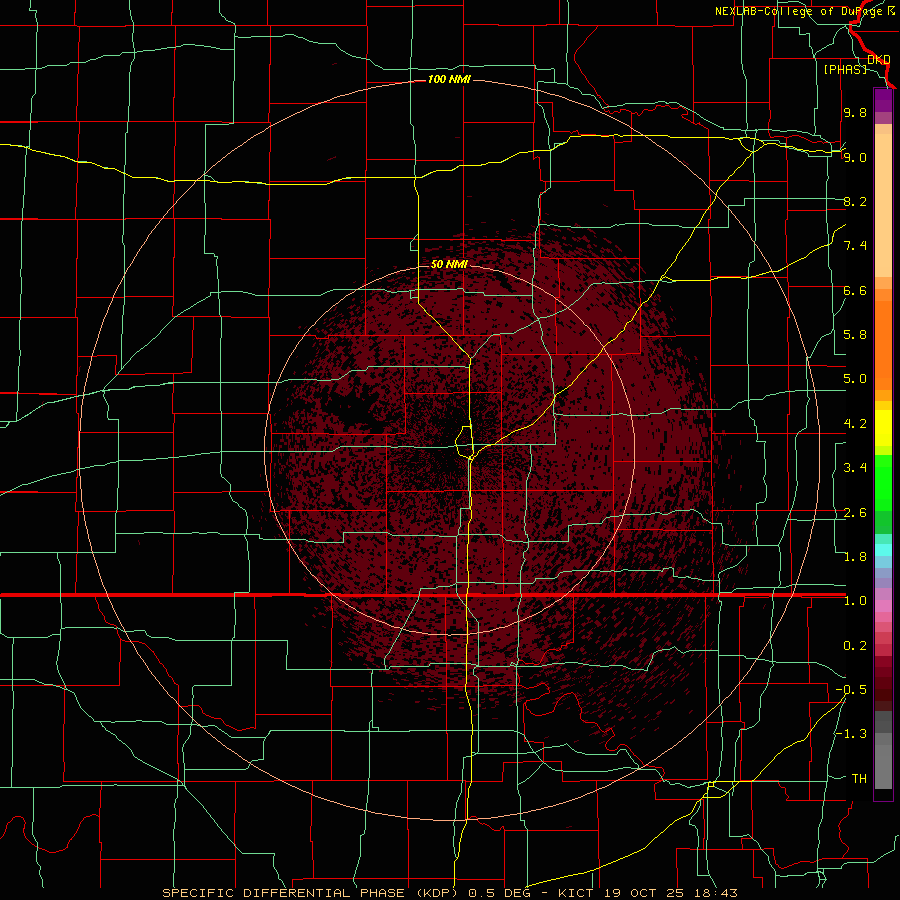The image size is (900, 900).
Task: Pick the bright yellow band on the color bar
Action: [883, 428]
